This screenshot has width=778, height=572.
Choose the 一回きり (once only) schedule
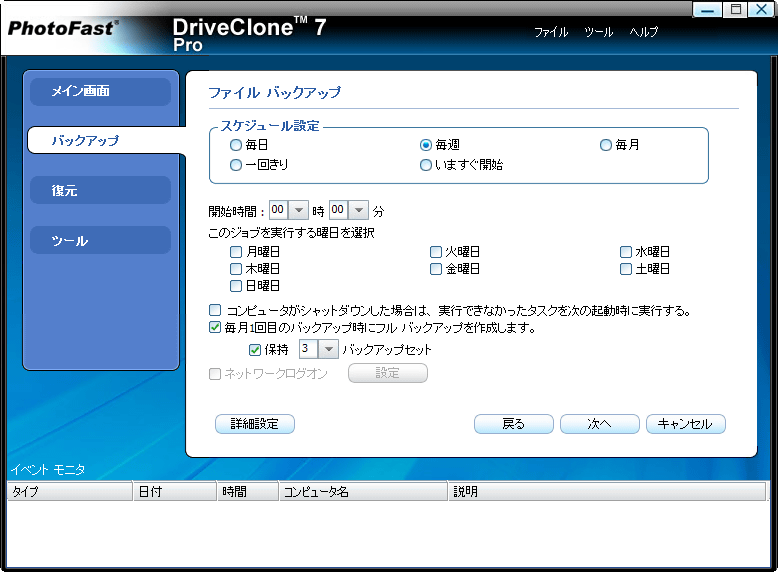click(236, 165)
